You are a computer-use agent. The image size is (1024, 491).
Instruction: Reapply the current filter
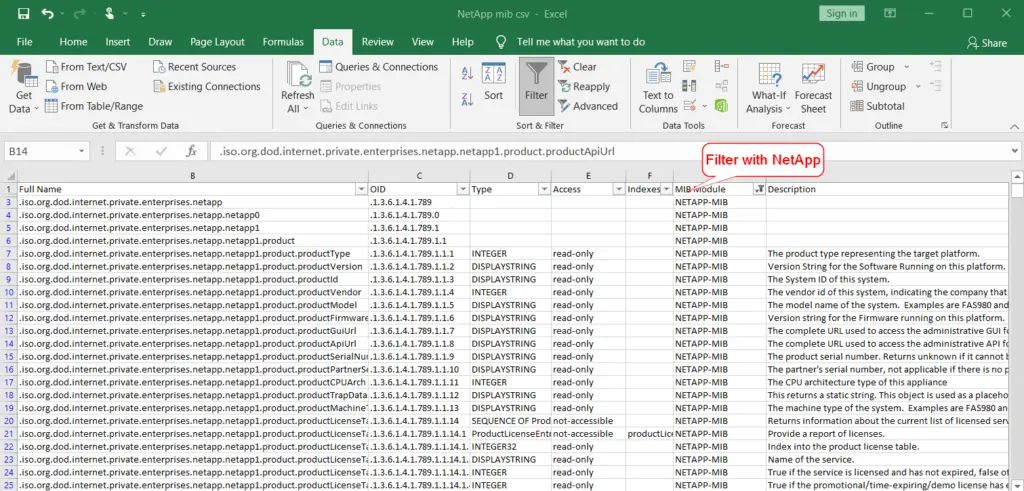[584, 86]
